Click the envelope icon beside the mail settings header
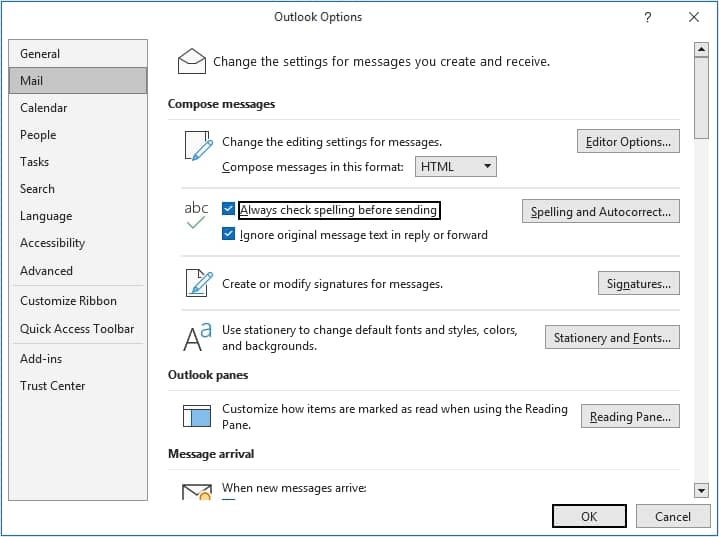The width and height of the screenshot is (719, 537). (192, 61)
